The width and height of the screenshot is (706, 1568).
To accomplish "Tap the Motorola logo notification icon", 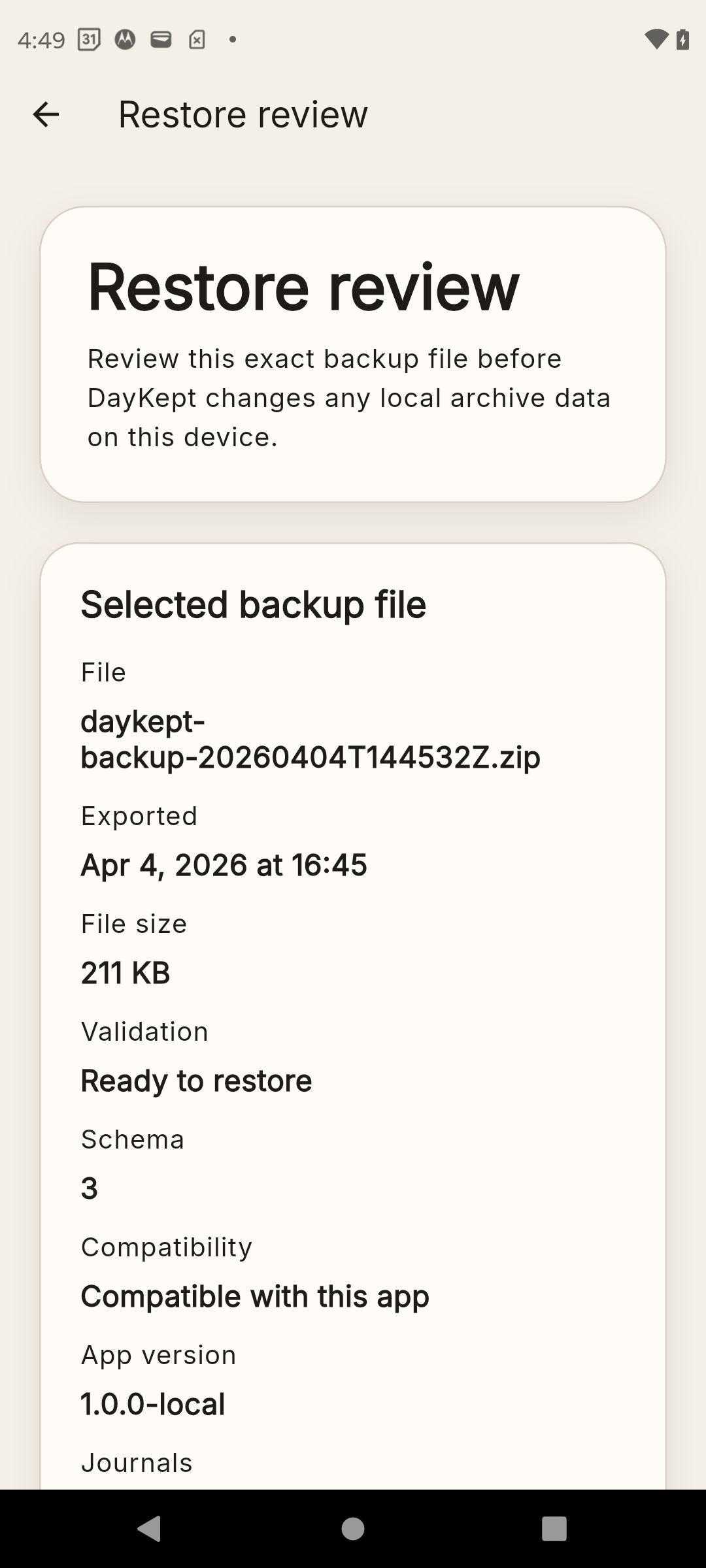I will 124,39.
